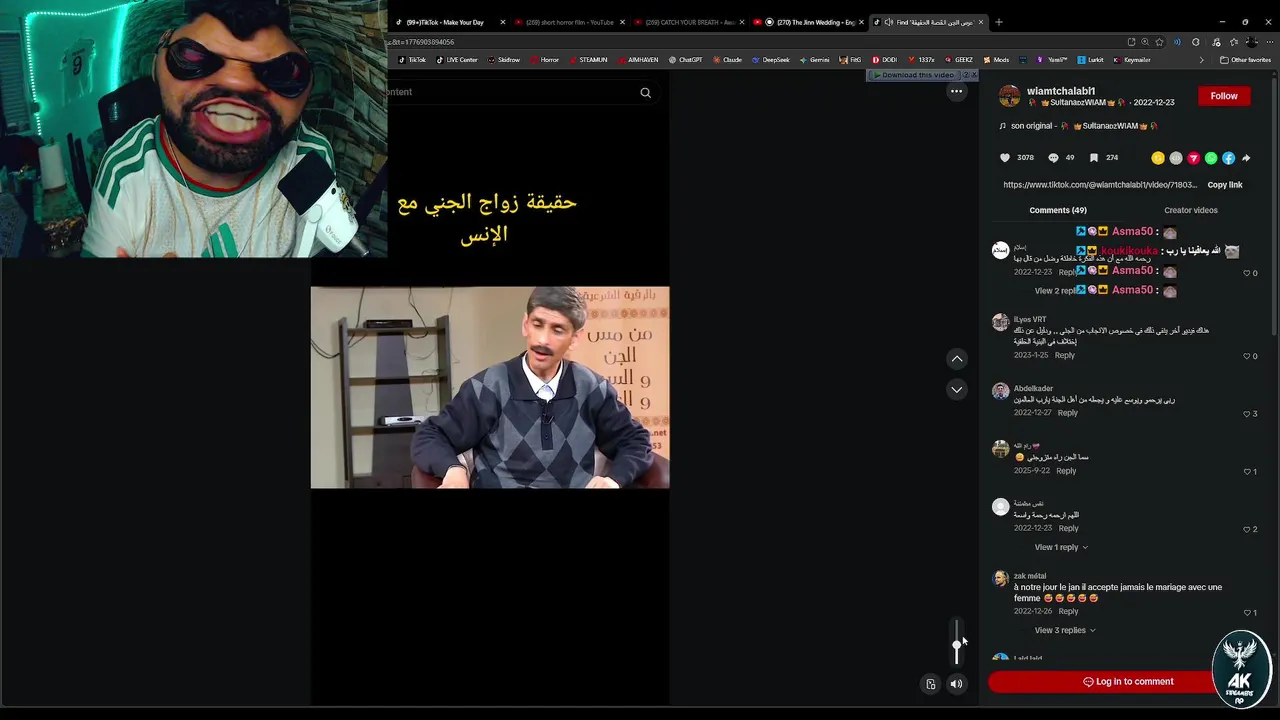Open the Keymailer bookmark

coord(1131,60)
